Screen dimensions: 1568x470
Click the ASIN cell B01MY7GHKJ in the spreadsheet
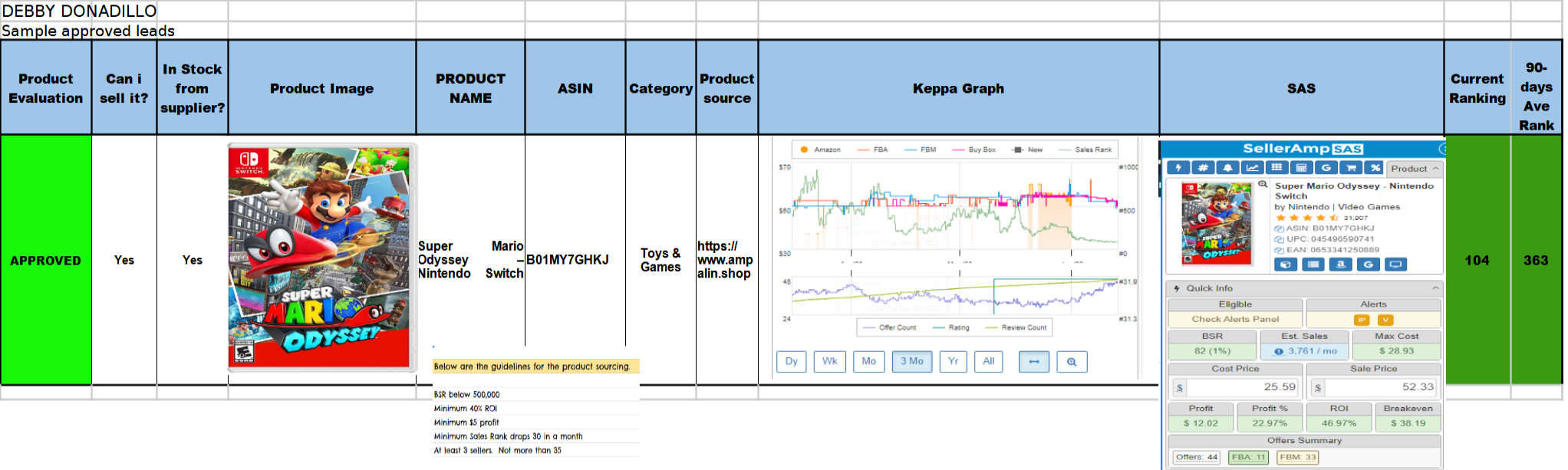tap(575, 260)
